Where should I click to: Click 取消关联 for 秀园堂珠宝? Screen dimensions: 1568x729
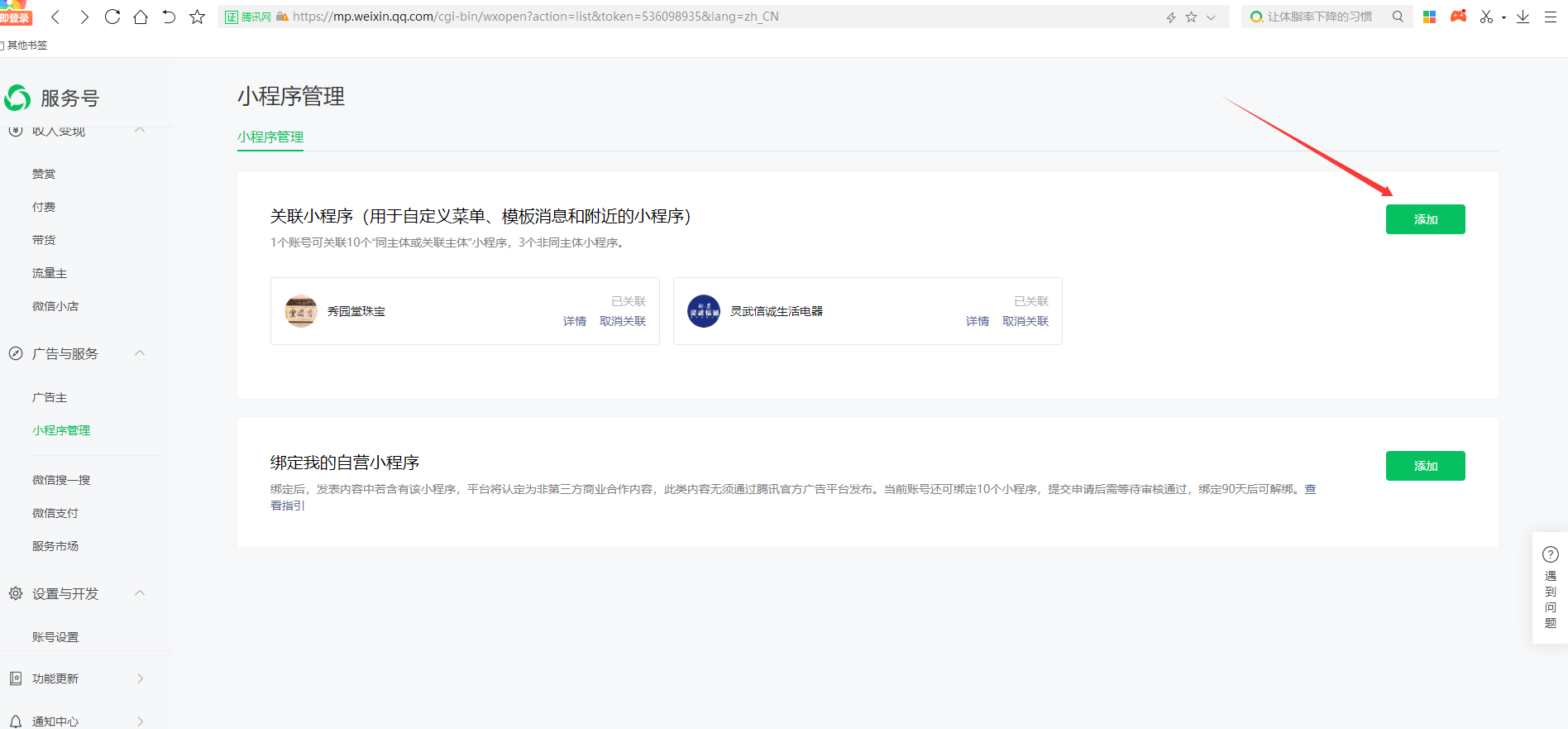point(623,321)
